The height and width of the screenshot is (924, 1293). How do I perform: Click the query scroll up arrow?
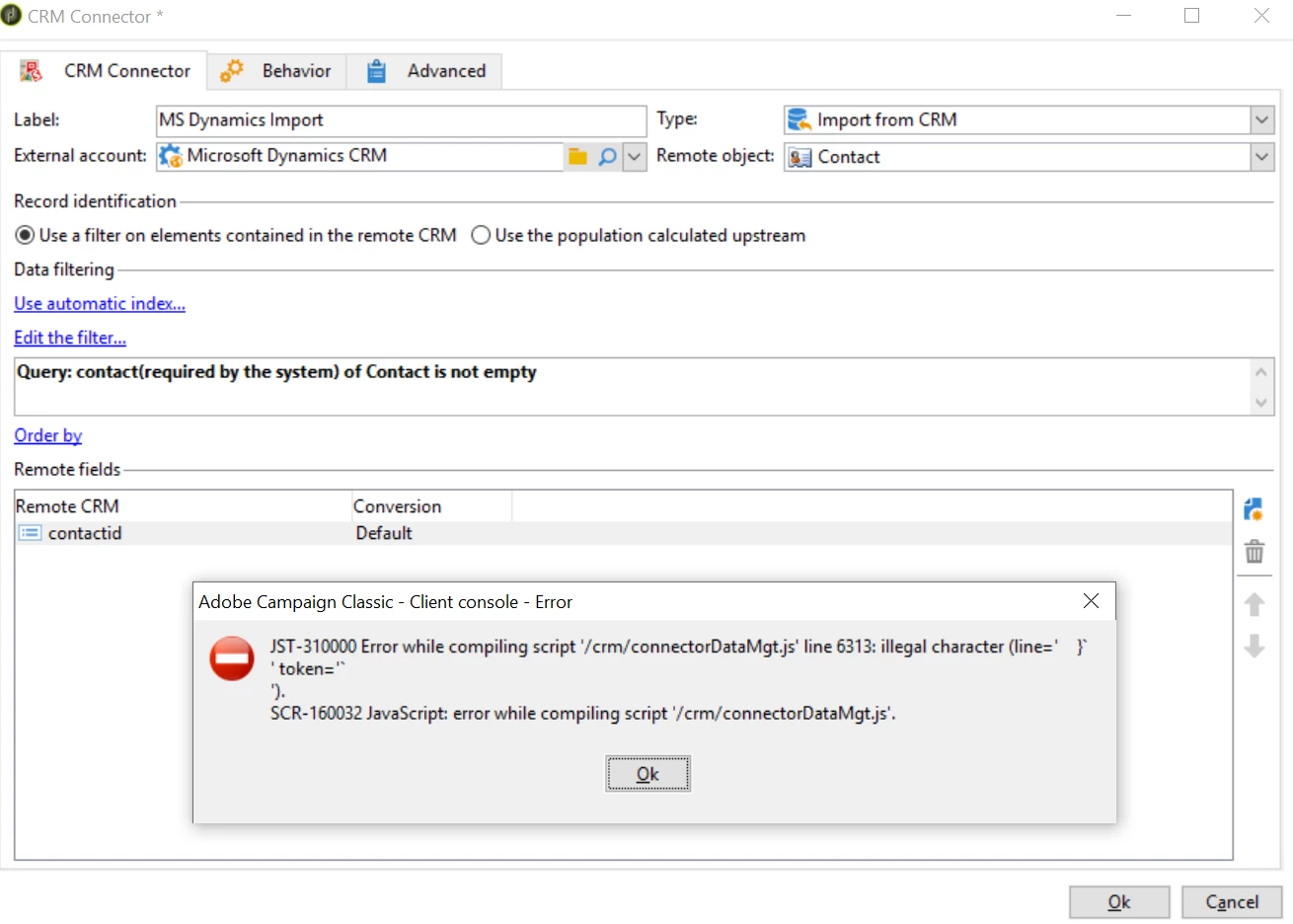(1260, 372)
